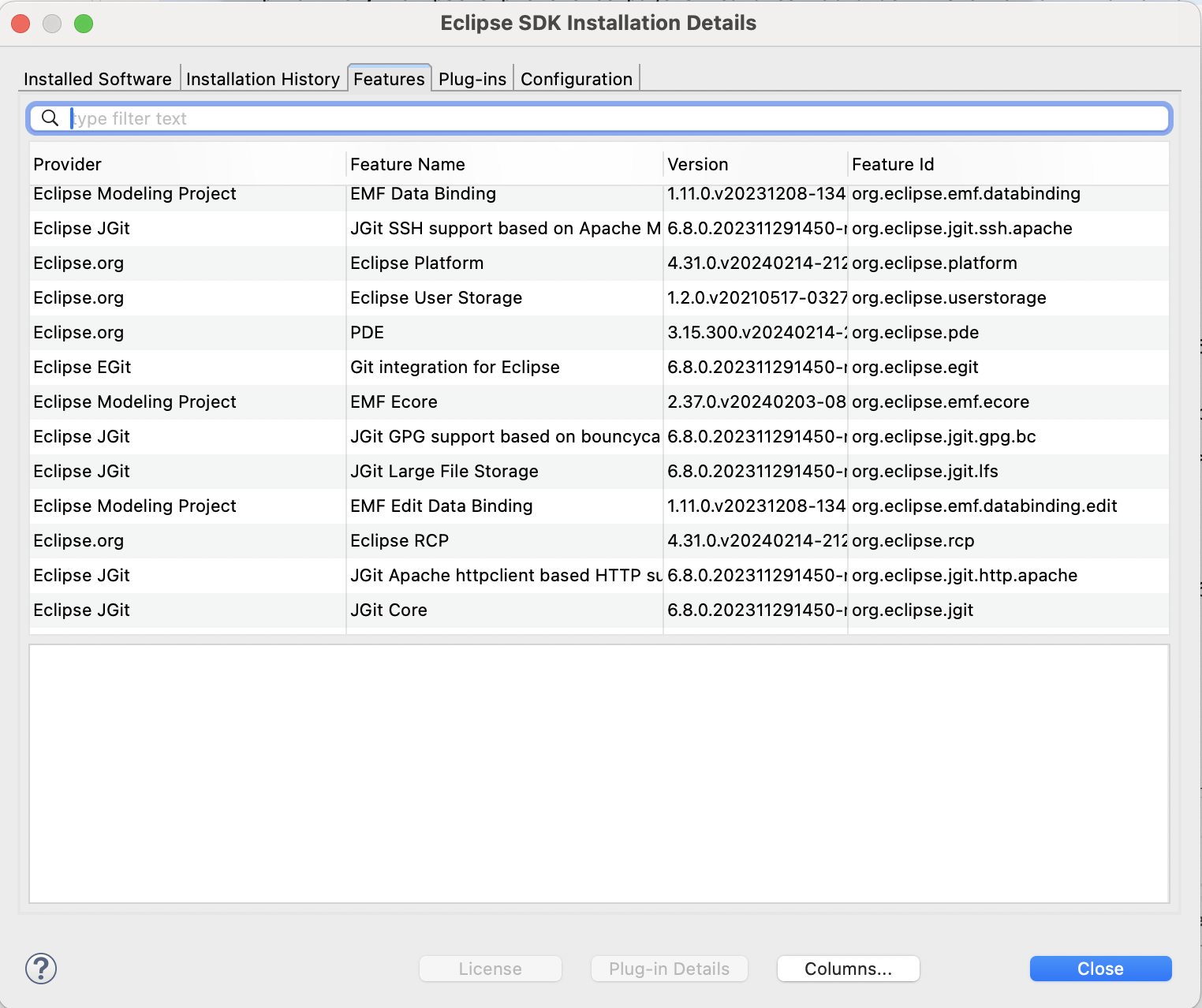The image size is (1202, 1008).
Task: Close the Installation Details dialog
Action: coord(1101,969)
